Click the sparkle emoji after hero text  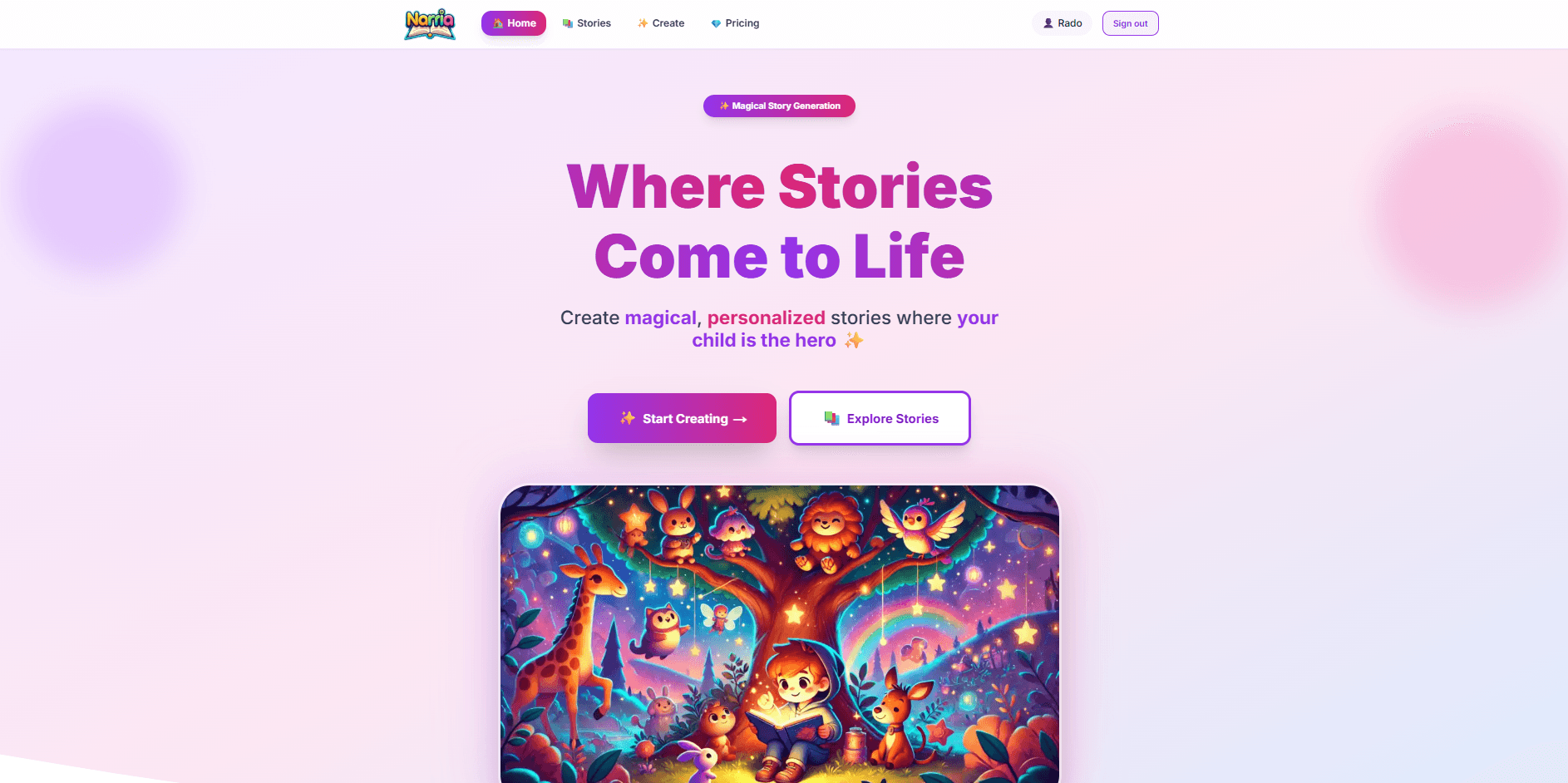[x=854, y=340]
